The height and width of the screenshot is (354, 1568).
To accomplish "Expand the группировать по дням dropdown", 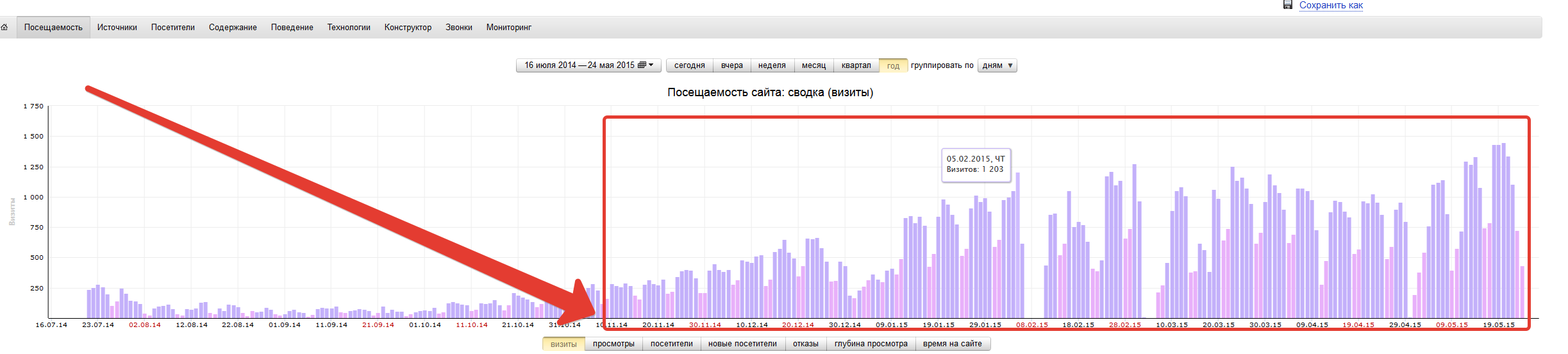I will point(997,65).
